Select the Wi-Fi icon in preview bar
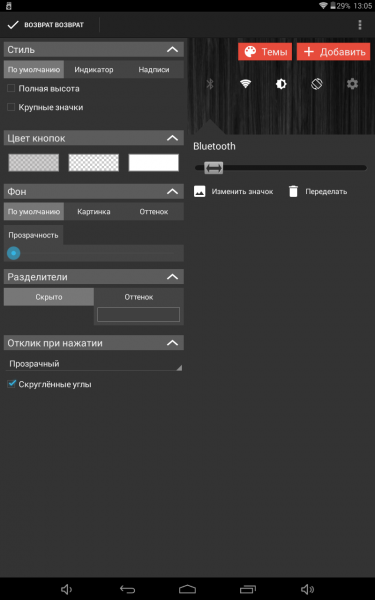The width and height of the screenshot is (375, 600). pos(245,84)
